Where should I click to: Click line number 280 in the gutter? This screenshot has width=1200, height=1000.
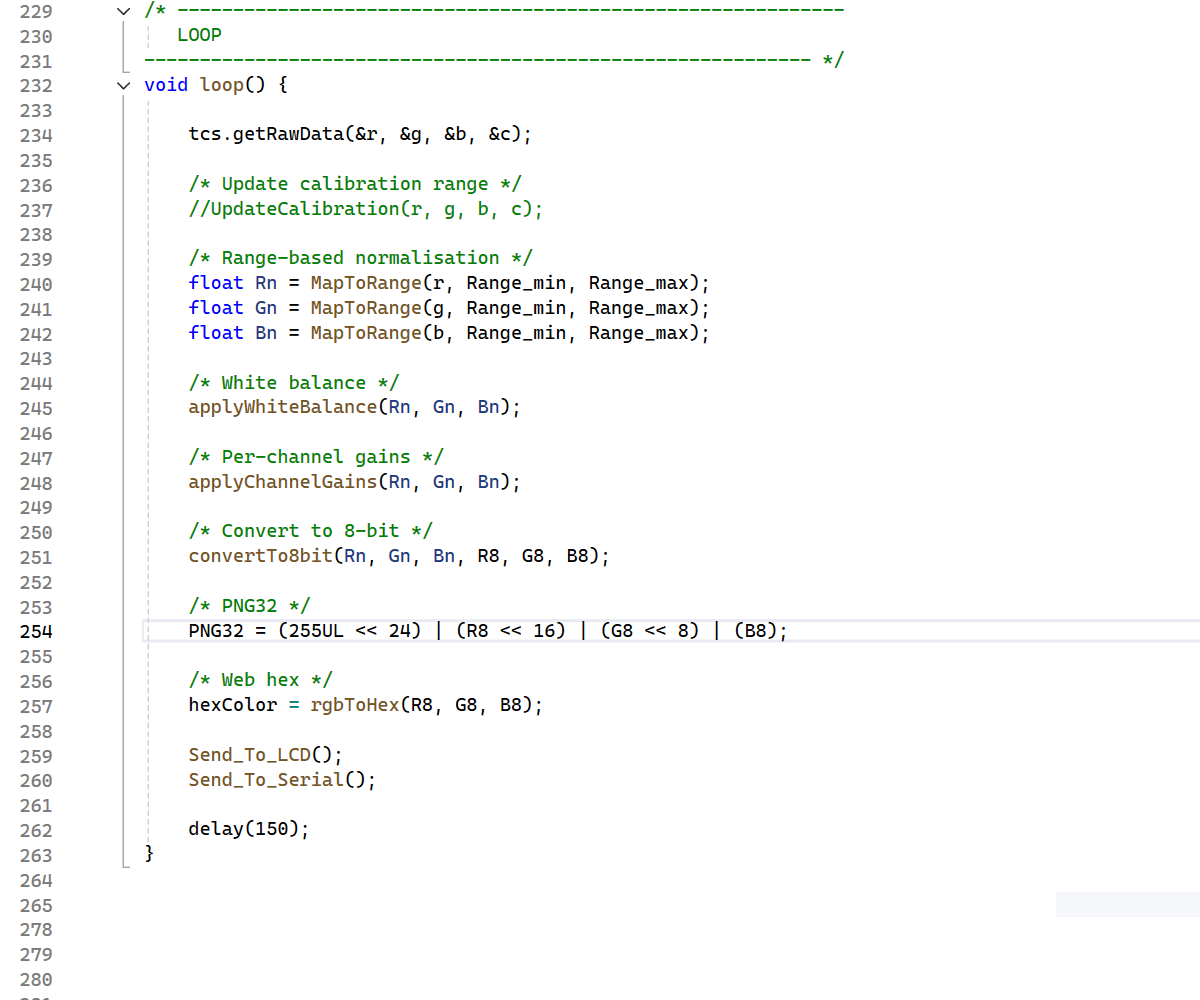36,979
